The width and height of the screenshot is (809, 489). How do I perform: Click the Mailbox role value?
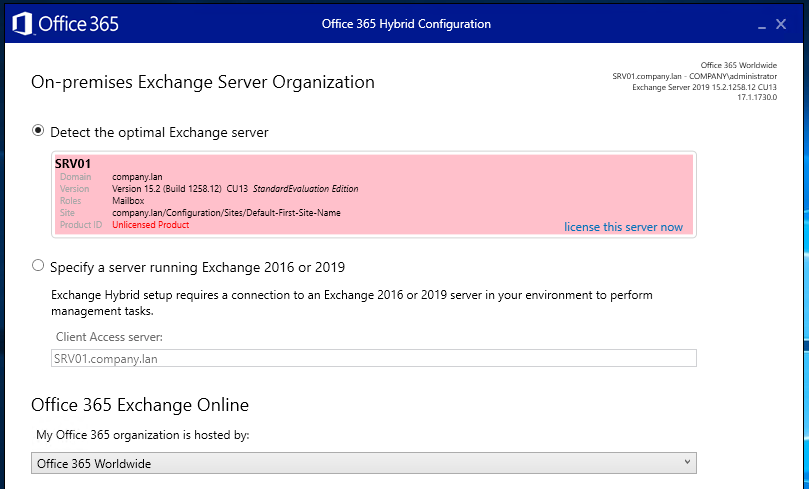128,201
